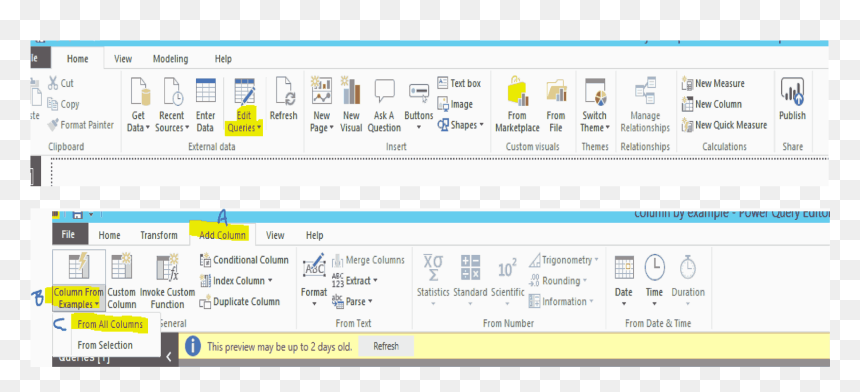Click Refresh button in preview warning bar

coord(386,346)
